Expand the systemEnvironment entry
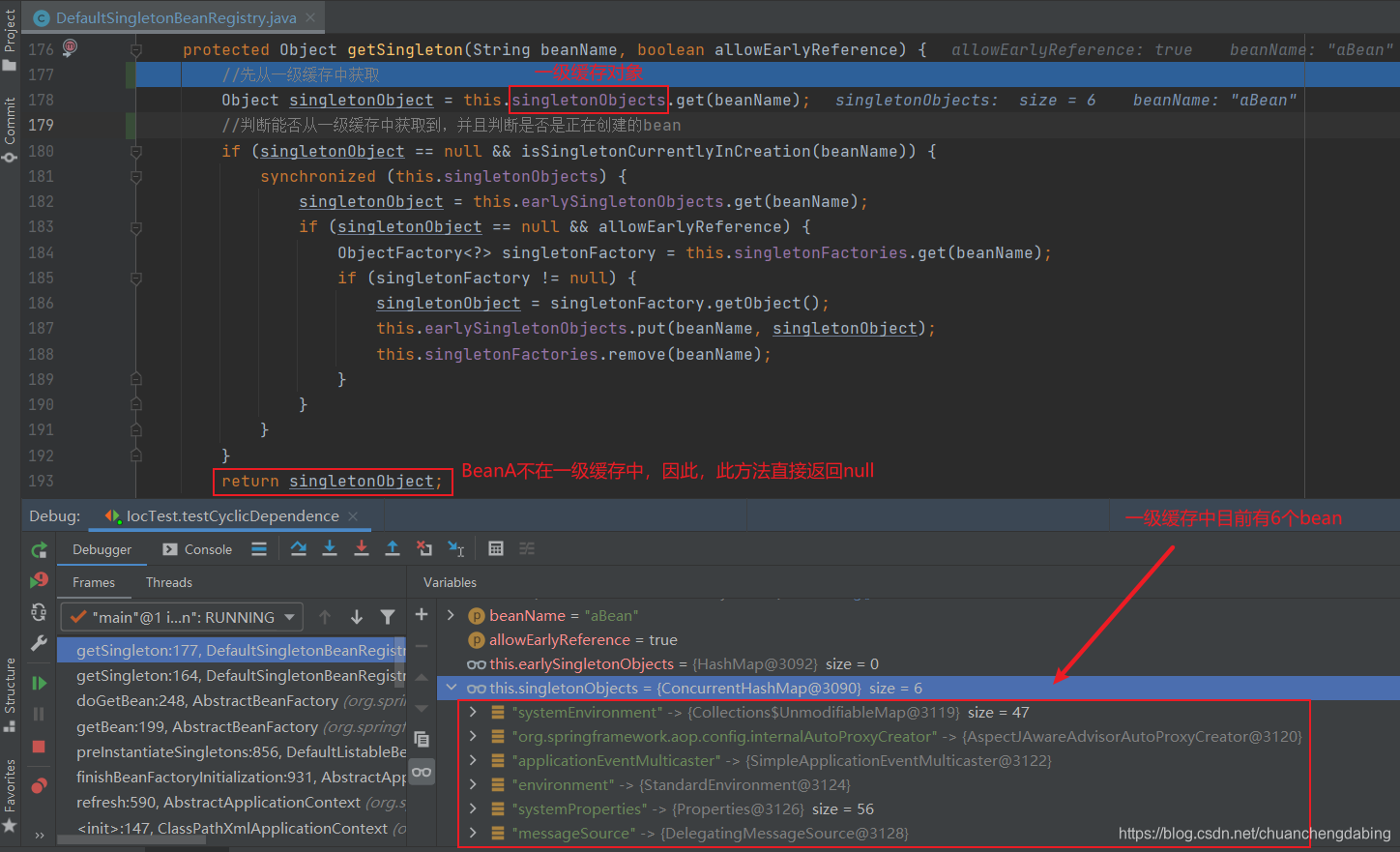1400x852 pixels. 473,712
